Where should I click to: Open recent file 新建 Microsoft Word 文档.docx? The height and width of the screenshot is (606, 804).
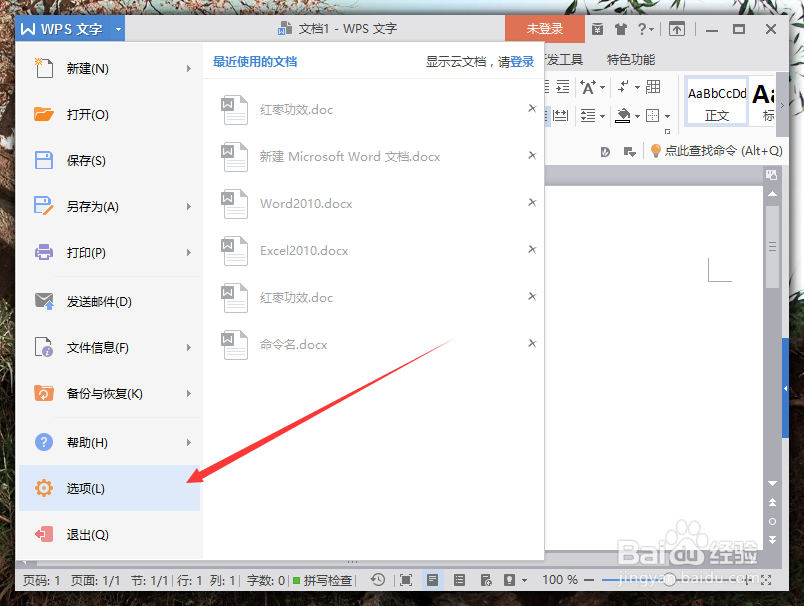point(350,157)
